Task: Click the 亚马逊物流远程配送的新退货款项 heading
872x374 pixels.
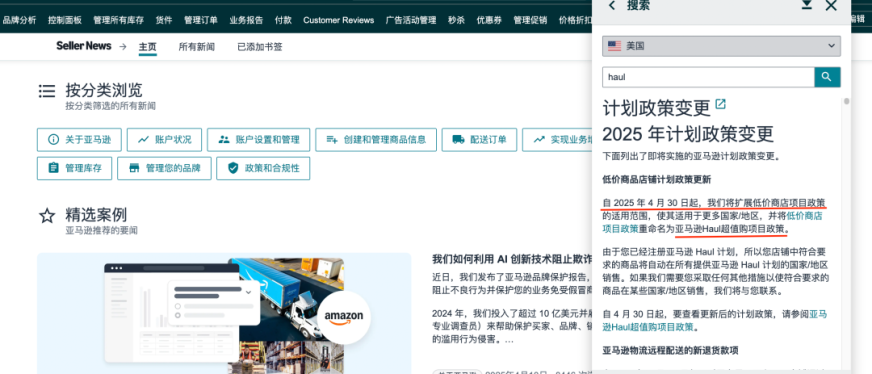Action: pyautogui.click(x=670, y=350)
